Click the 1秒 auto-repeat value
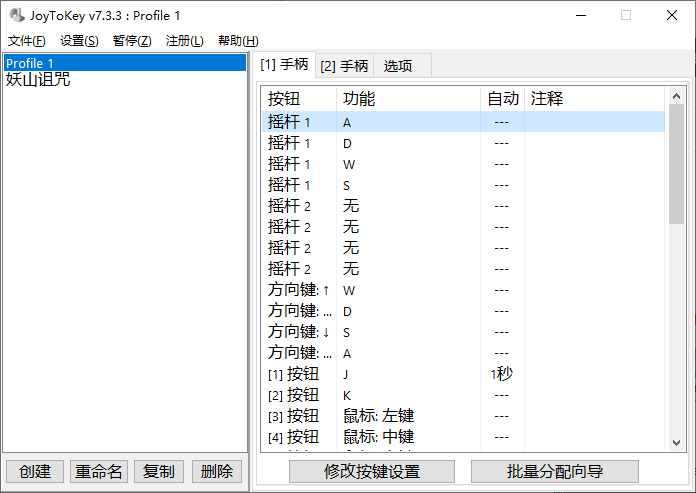696x493 pixels. coord(502,374)
